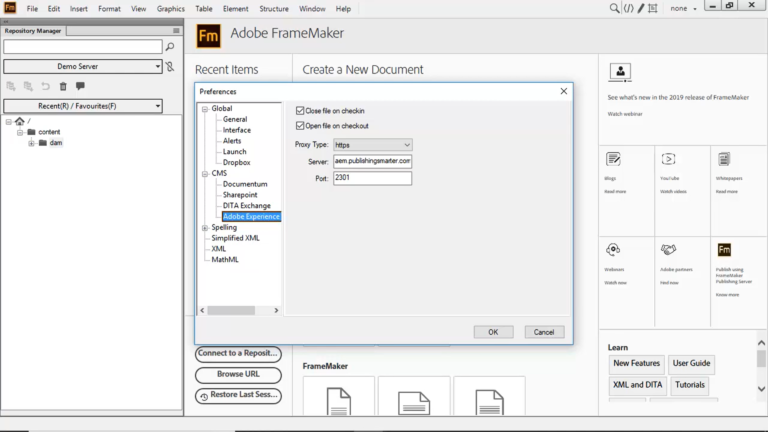The height and width of the screenshot is (432, 768).
Task: Click the first FrameMaker document template thumbnail
Action: [339, 396]
